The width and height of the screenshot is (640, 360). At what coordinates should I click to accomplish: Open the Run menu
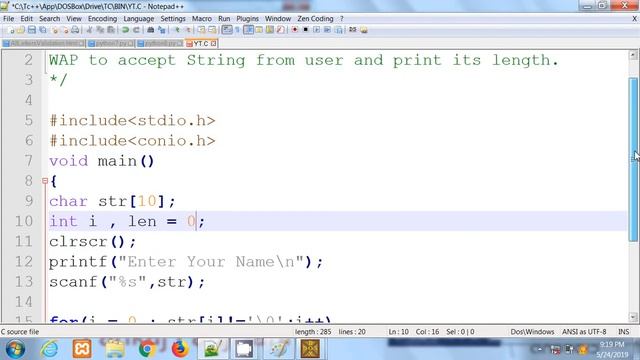tap(224, 19)
